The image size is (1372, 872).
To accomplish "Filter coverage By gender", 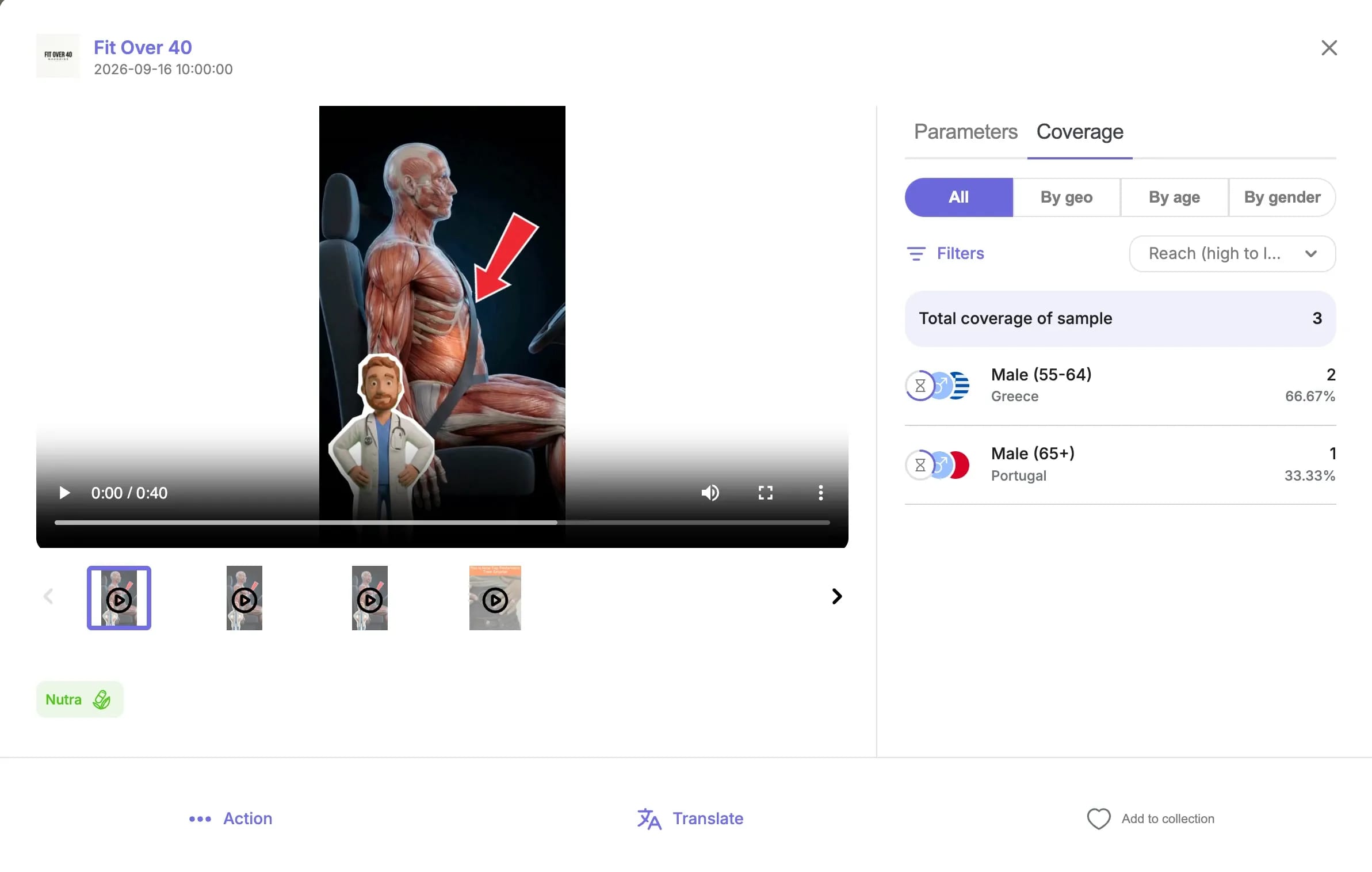I will tap(1282, 197).
